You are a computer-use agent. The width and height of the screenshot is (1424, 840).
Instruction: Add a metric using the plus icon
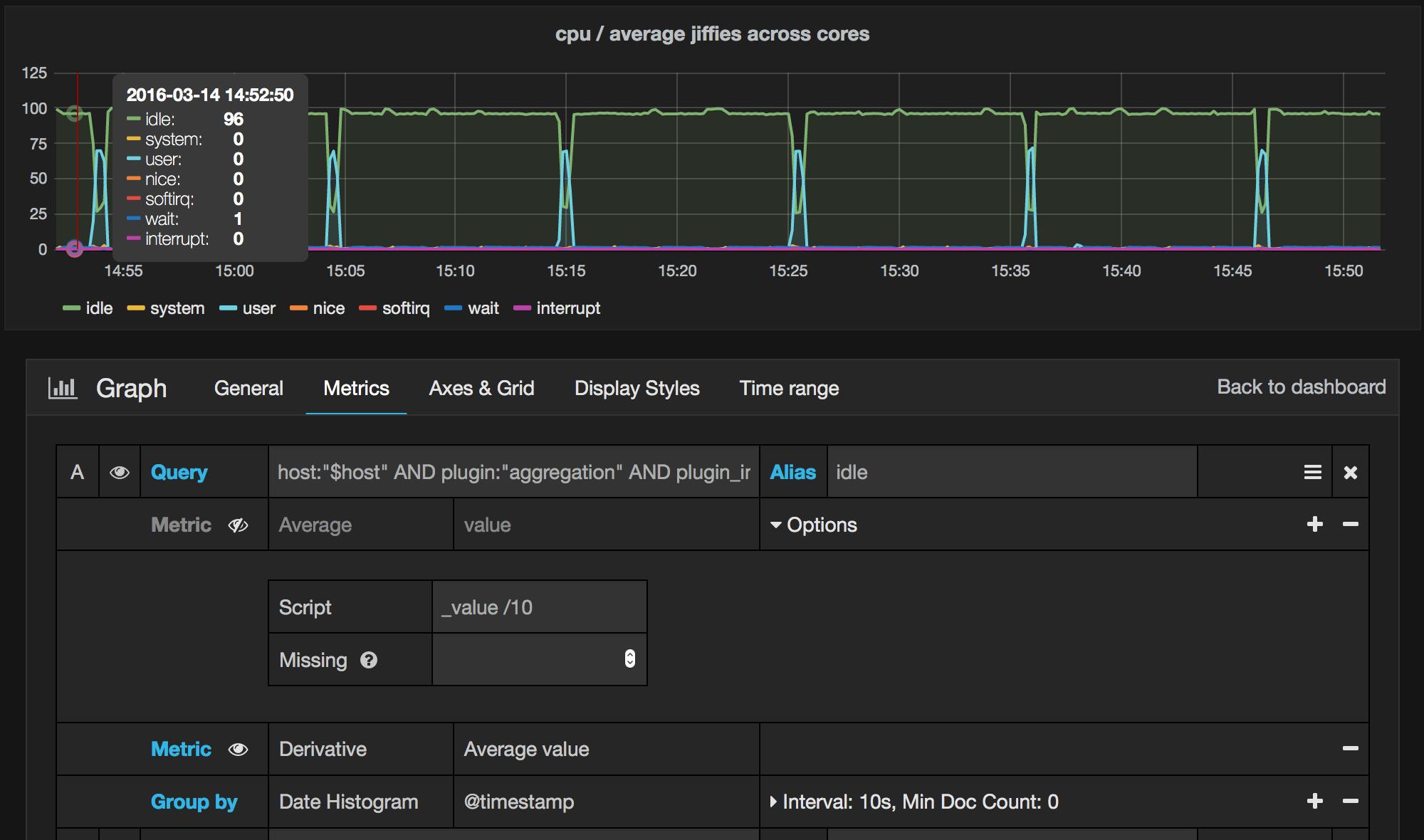[x=1314, y=524]
